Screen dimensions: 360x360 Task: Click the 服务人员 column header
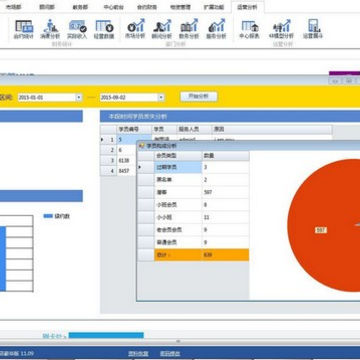(x=194, y=129)
